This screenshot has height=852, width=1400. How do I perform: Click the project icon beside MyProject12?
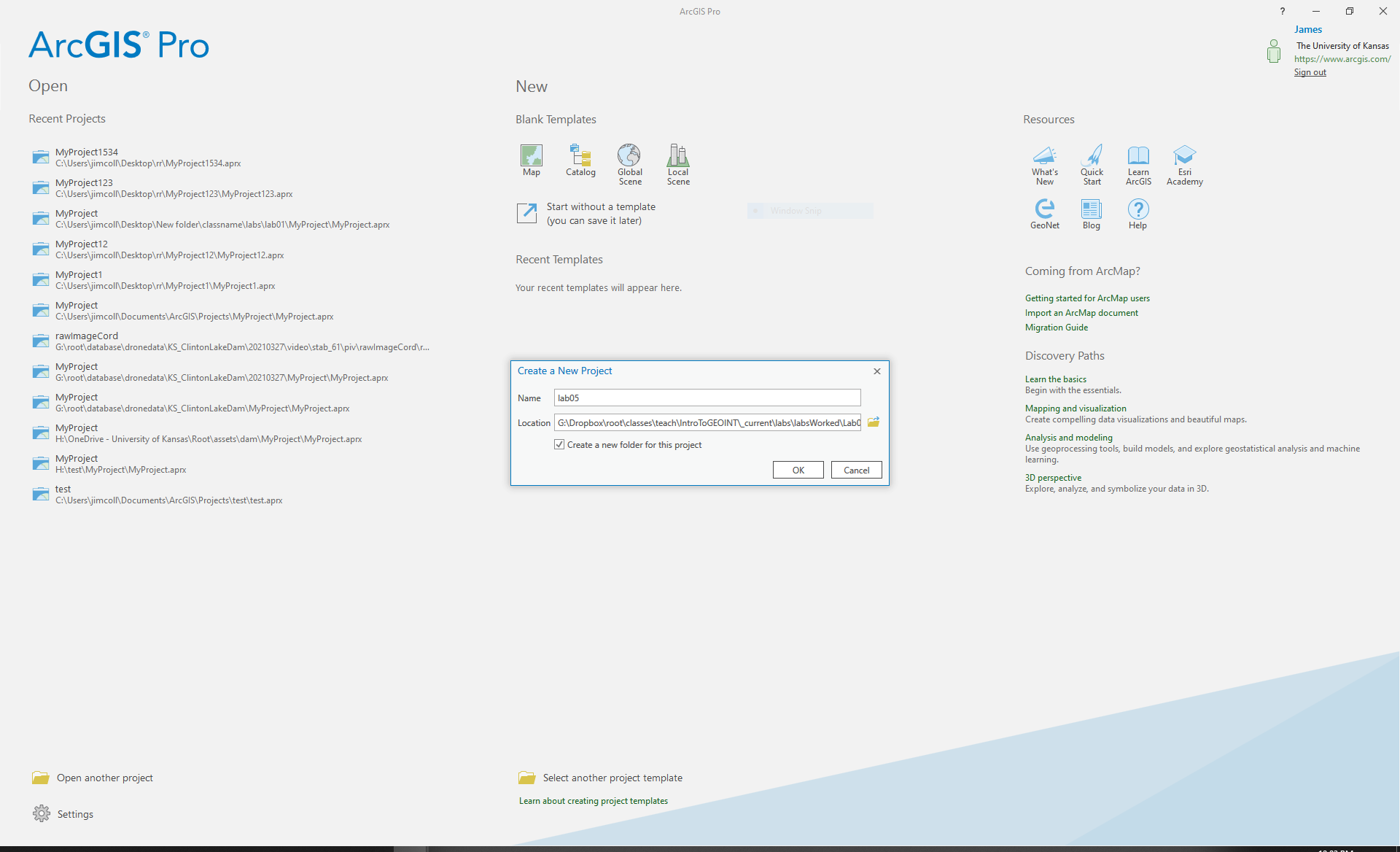tap(41, 249)
